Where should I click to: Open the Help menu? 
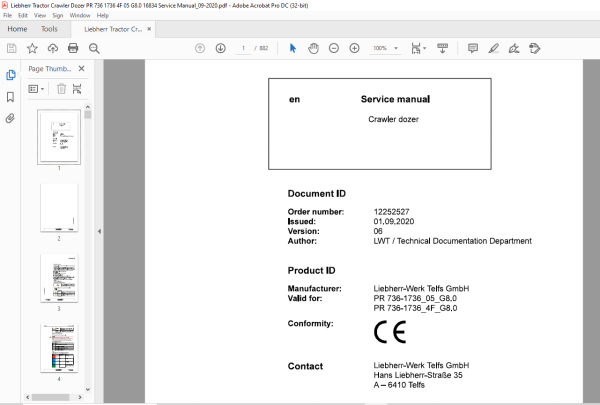pyautogui.click(x=103, y=15)
